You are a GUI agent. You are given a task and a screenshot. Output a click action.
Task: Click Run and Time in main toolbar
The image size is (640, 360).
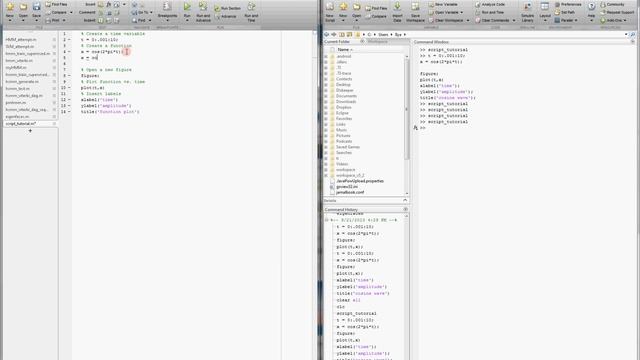pyautogui.click(x=490, y=12)
